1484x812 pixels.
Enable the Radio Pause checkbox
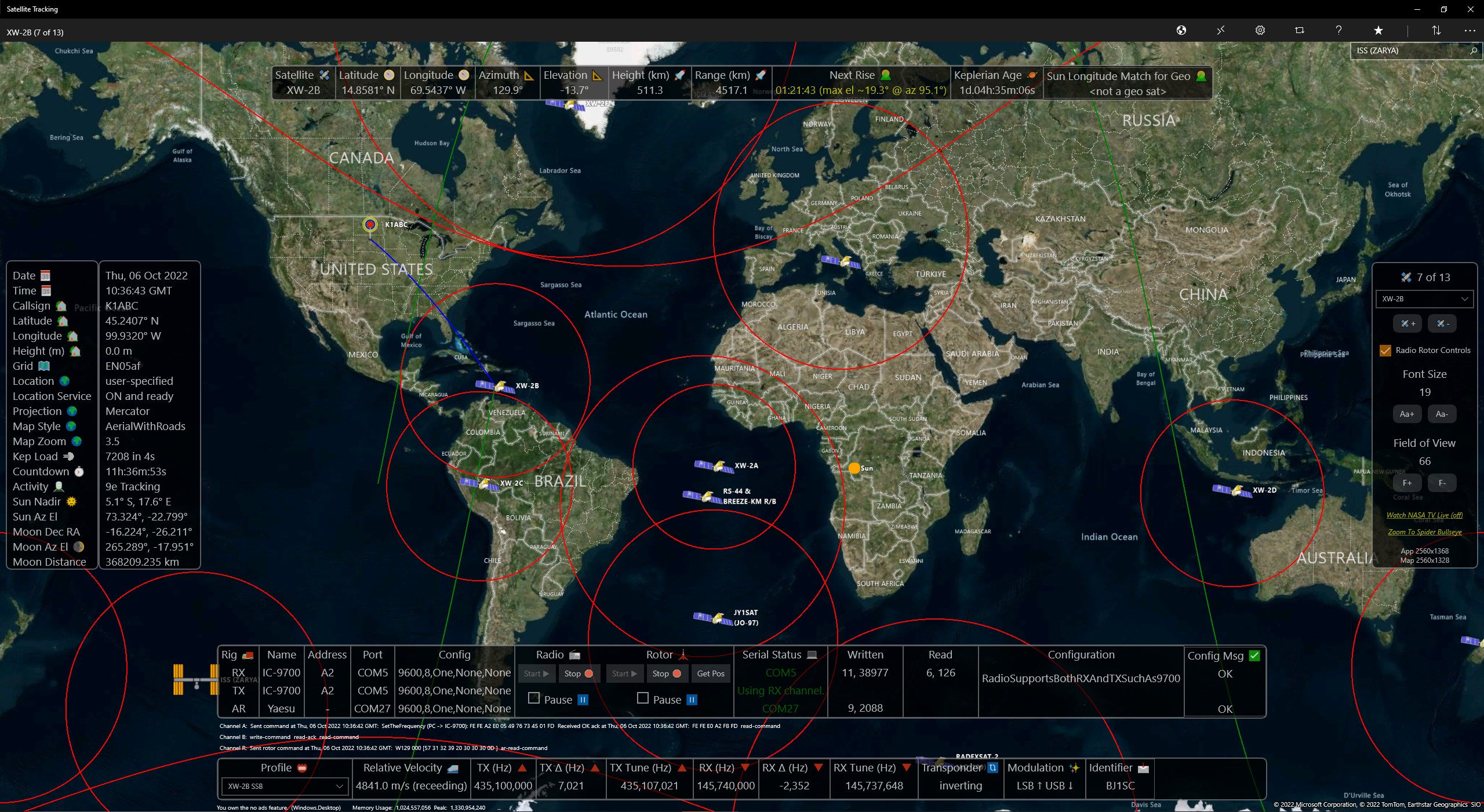[534, 699]
